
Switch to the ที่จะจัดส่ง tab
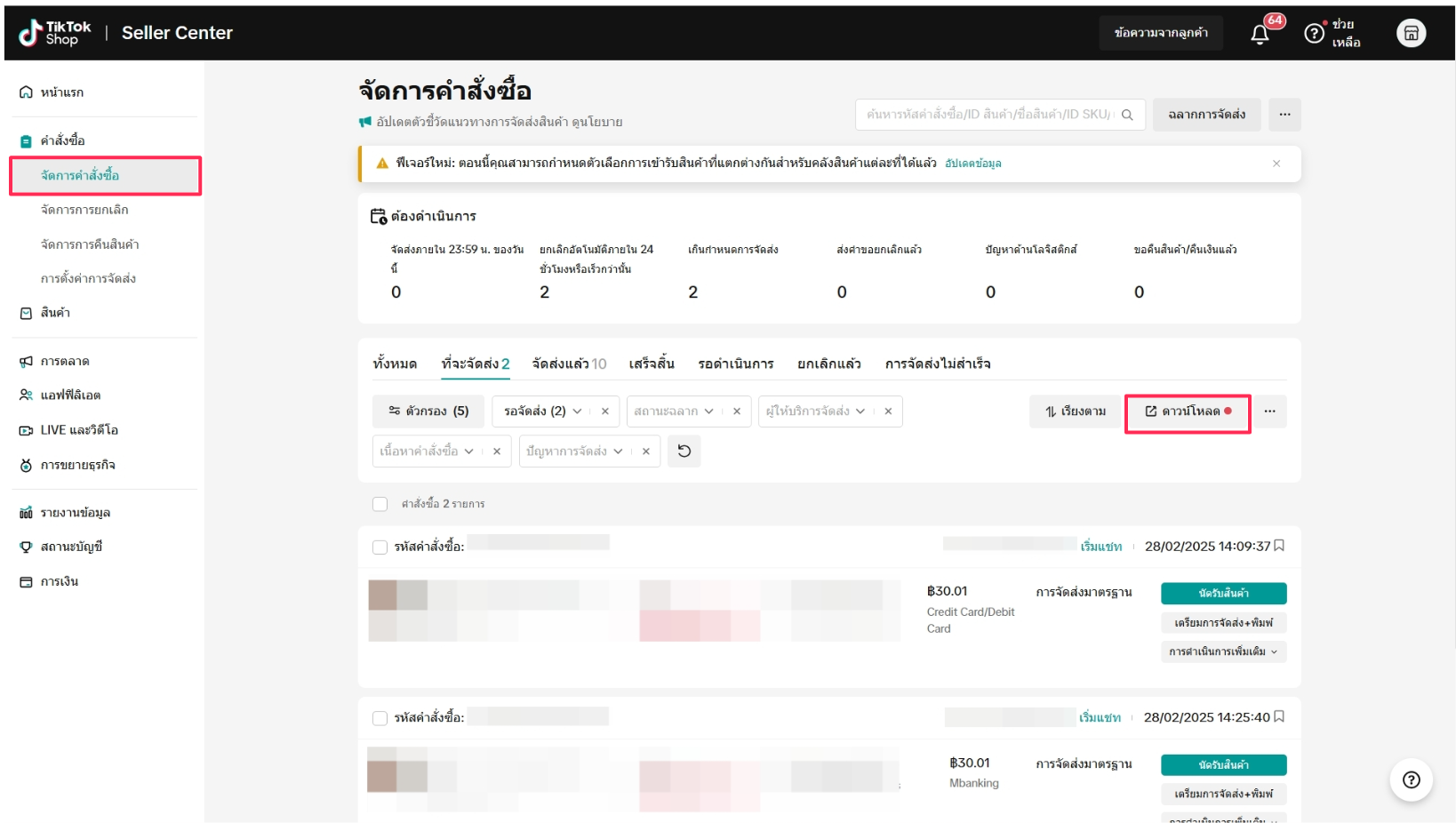pos(476,364)
